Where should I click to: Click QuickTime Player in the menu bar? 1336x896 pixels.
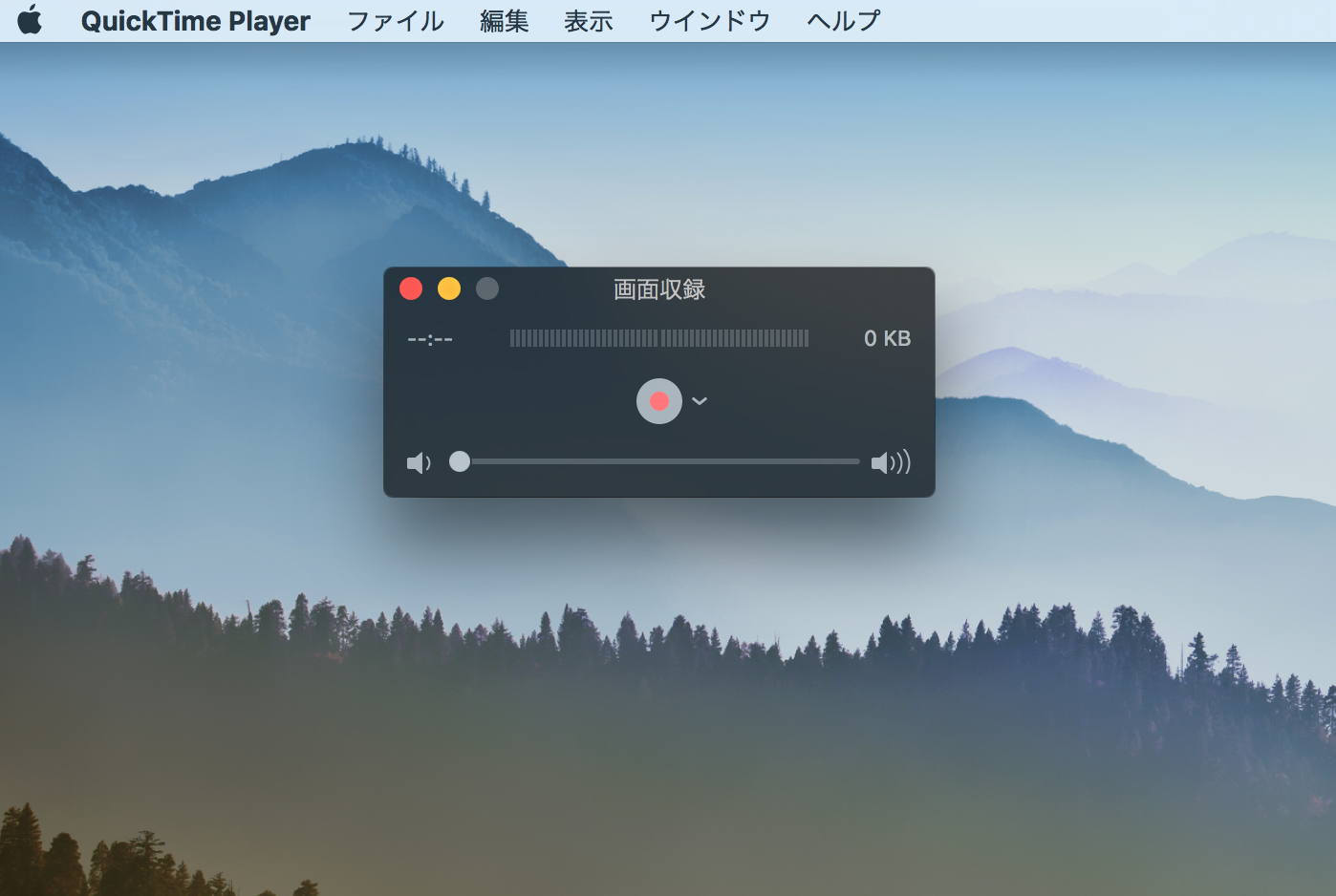point(196,20)
